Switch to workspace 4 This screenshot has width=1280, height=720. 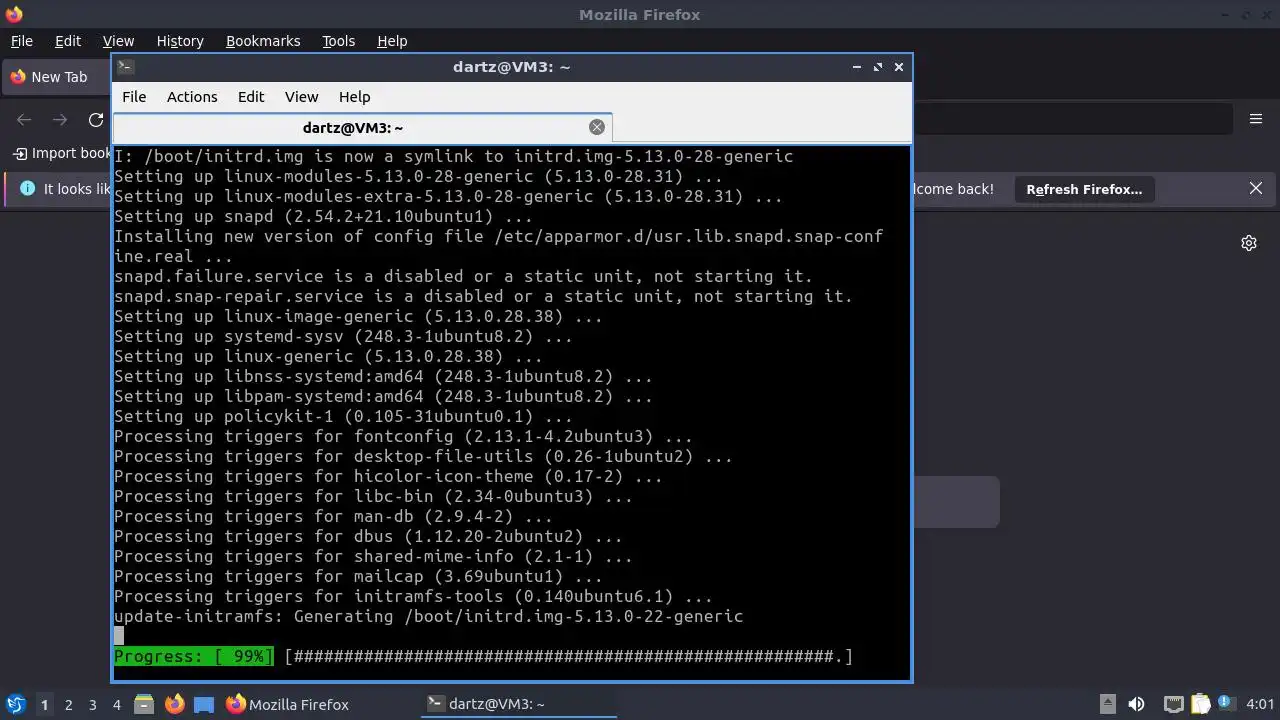[116, 704]
